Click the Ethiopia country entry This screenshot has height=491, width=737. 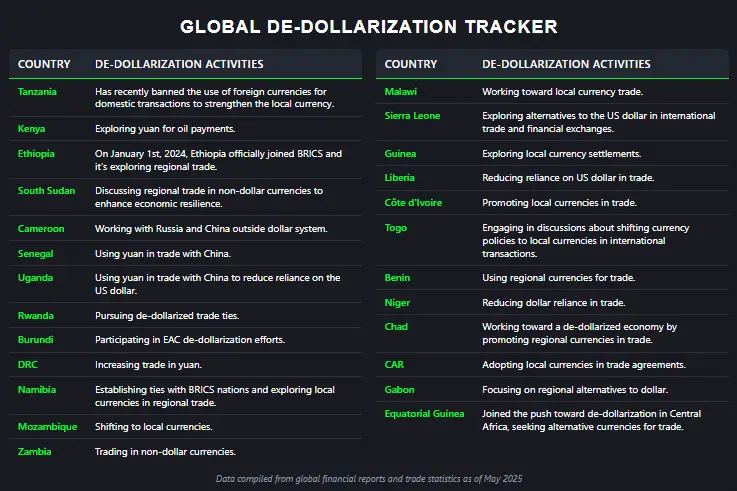pos(36,154)
